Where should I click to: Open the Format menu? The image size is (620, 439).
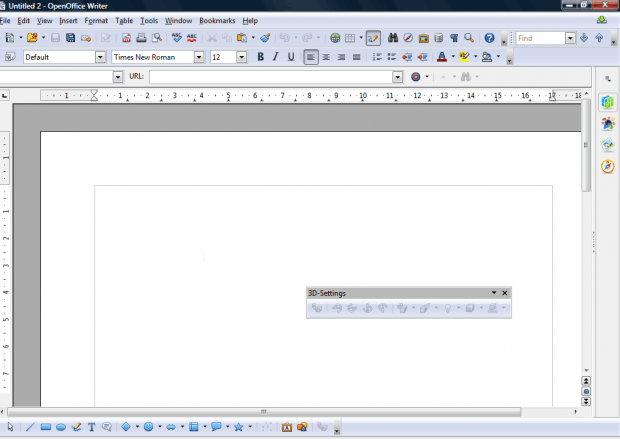(96, 20)
